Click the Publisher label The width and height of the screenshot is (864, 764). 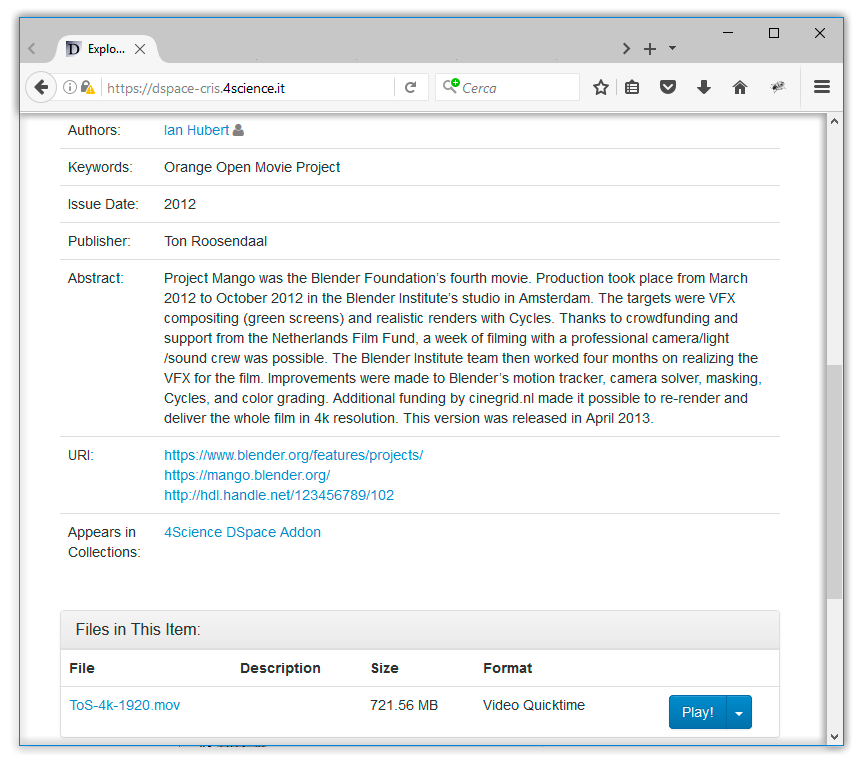(x=99, y=241)
